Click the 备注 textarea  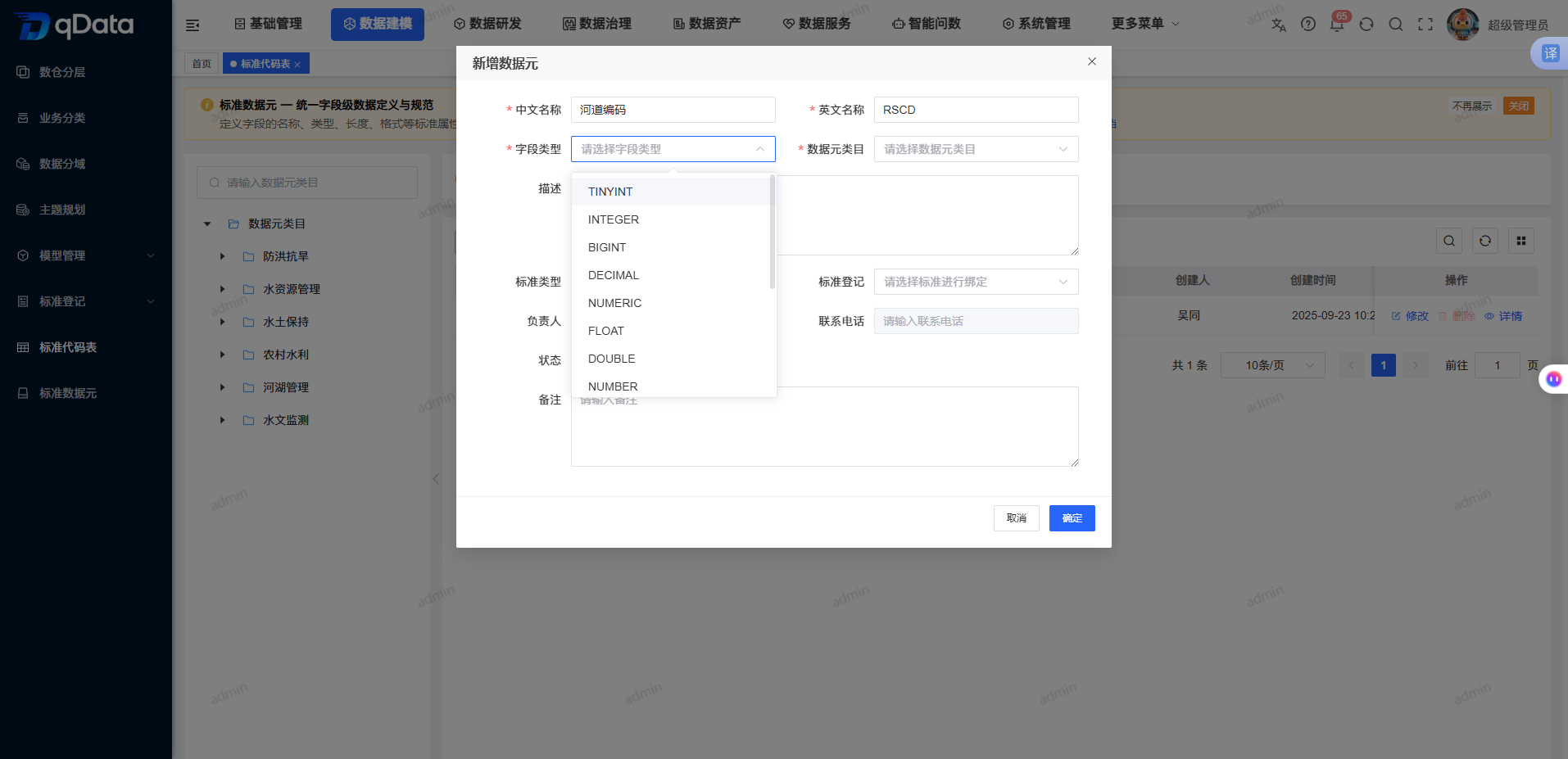click(825, 427)
